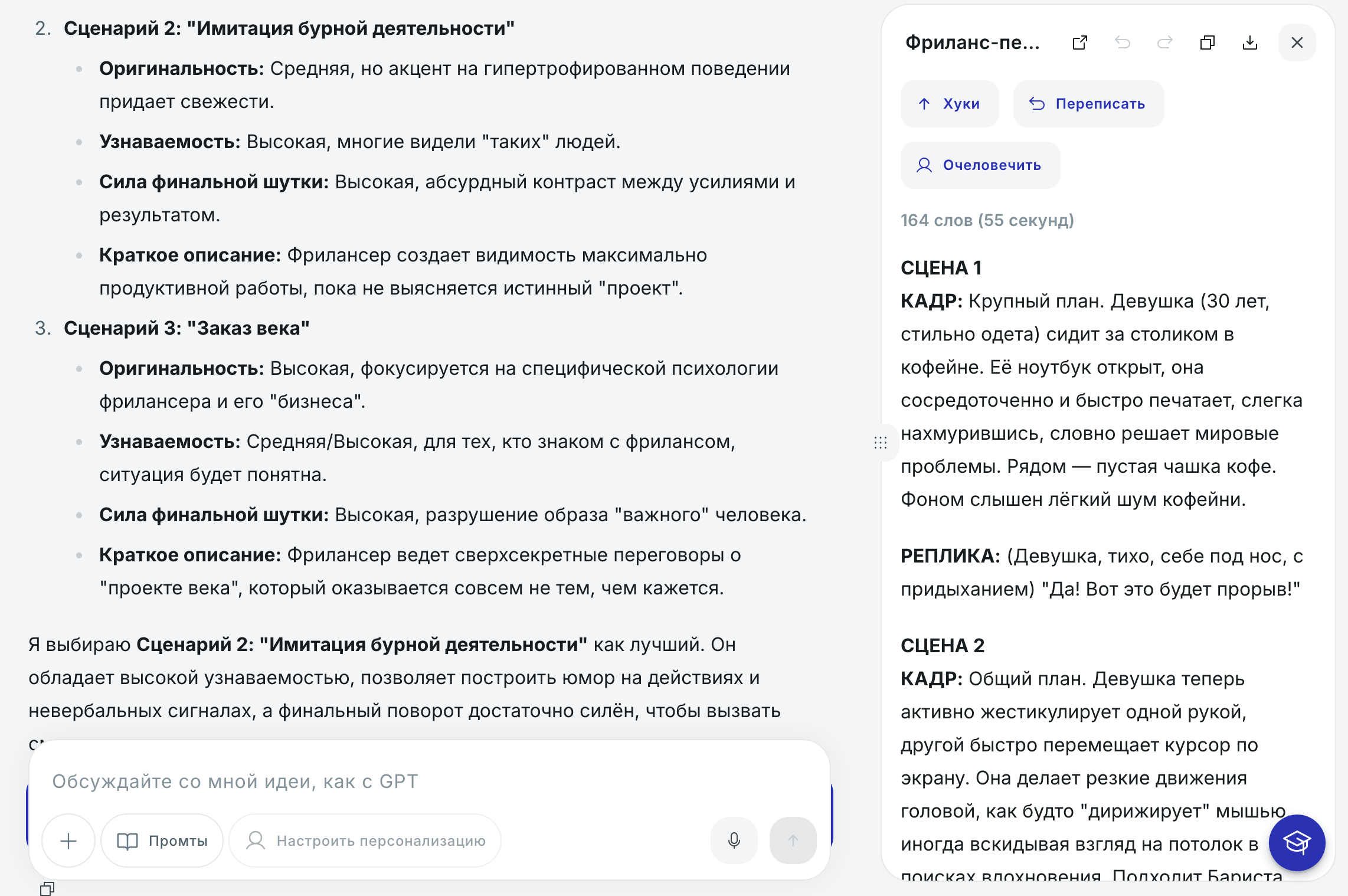Click the word count 164 слов text
The width and height of the screenshot is (1348, 896).
coord(987,220)
